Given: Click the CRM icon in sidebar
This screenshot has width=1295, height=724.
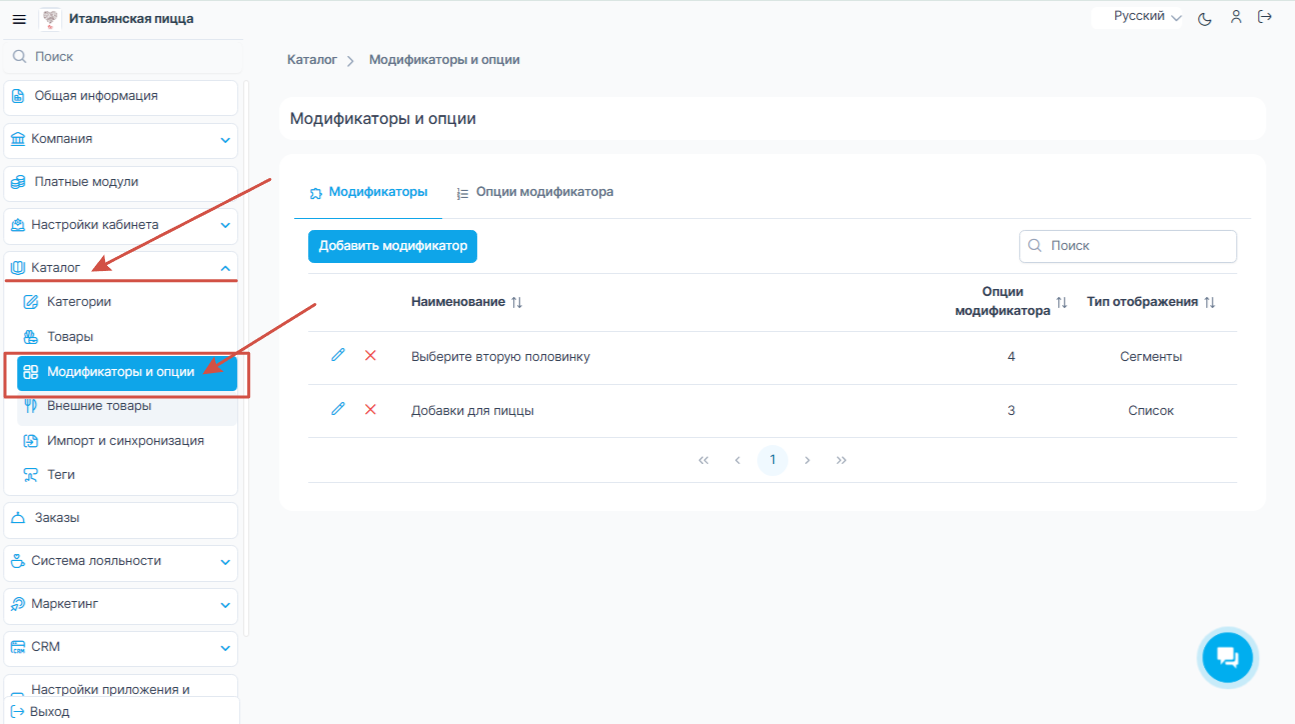Looking at the screenshot, I should (17, 648).
